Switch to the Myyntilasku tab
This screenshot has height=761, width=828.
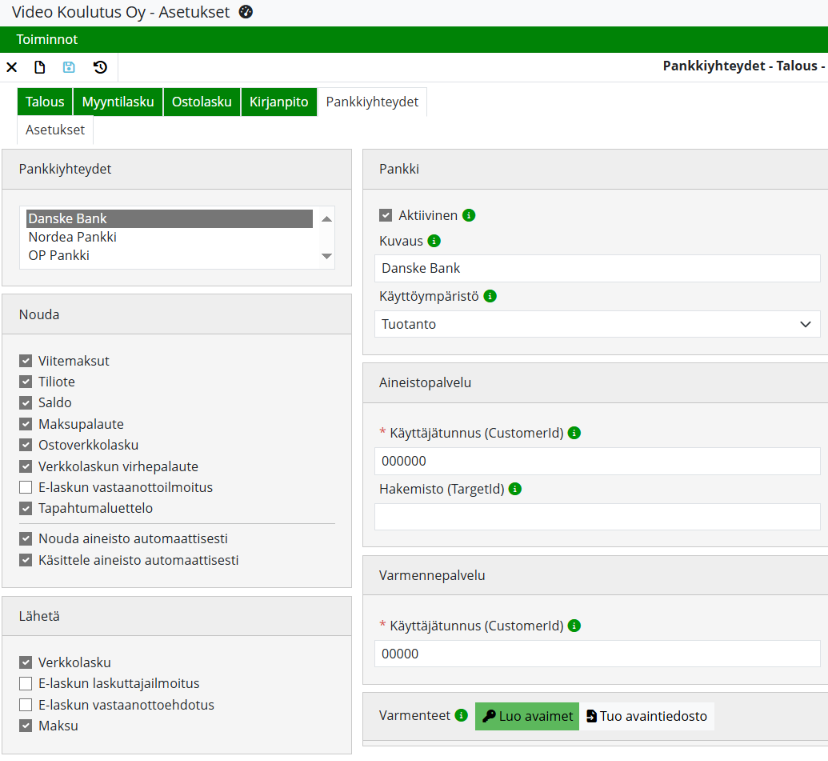click(118, 101)
